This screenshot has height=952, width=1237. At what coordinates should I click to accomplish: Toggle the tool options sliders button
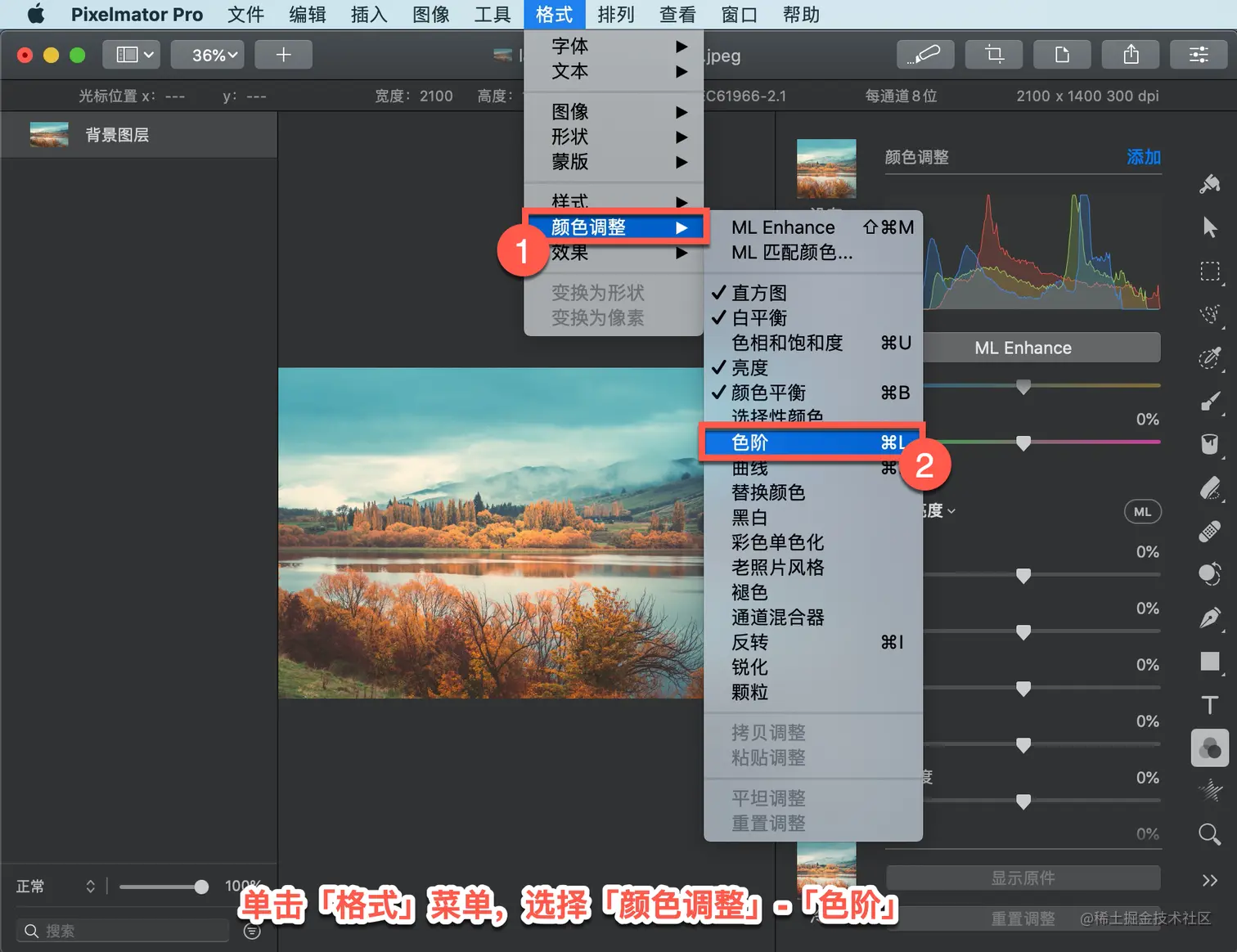coord(1199,55)
